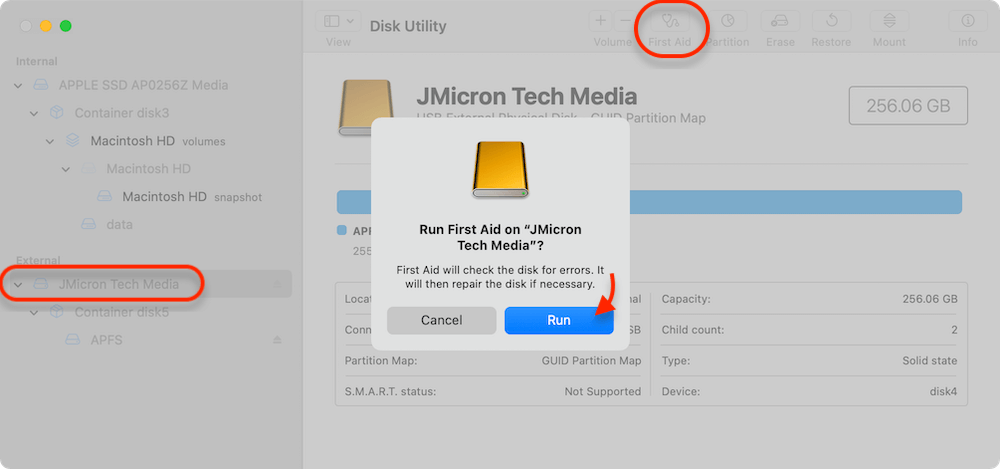Click the 256.06 GB capacity box

tap(908, 105)
